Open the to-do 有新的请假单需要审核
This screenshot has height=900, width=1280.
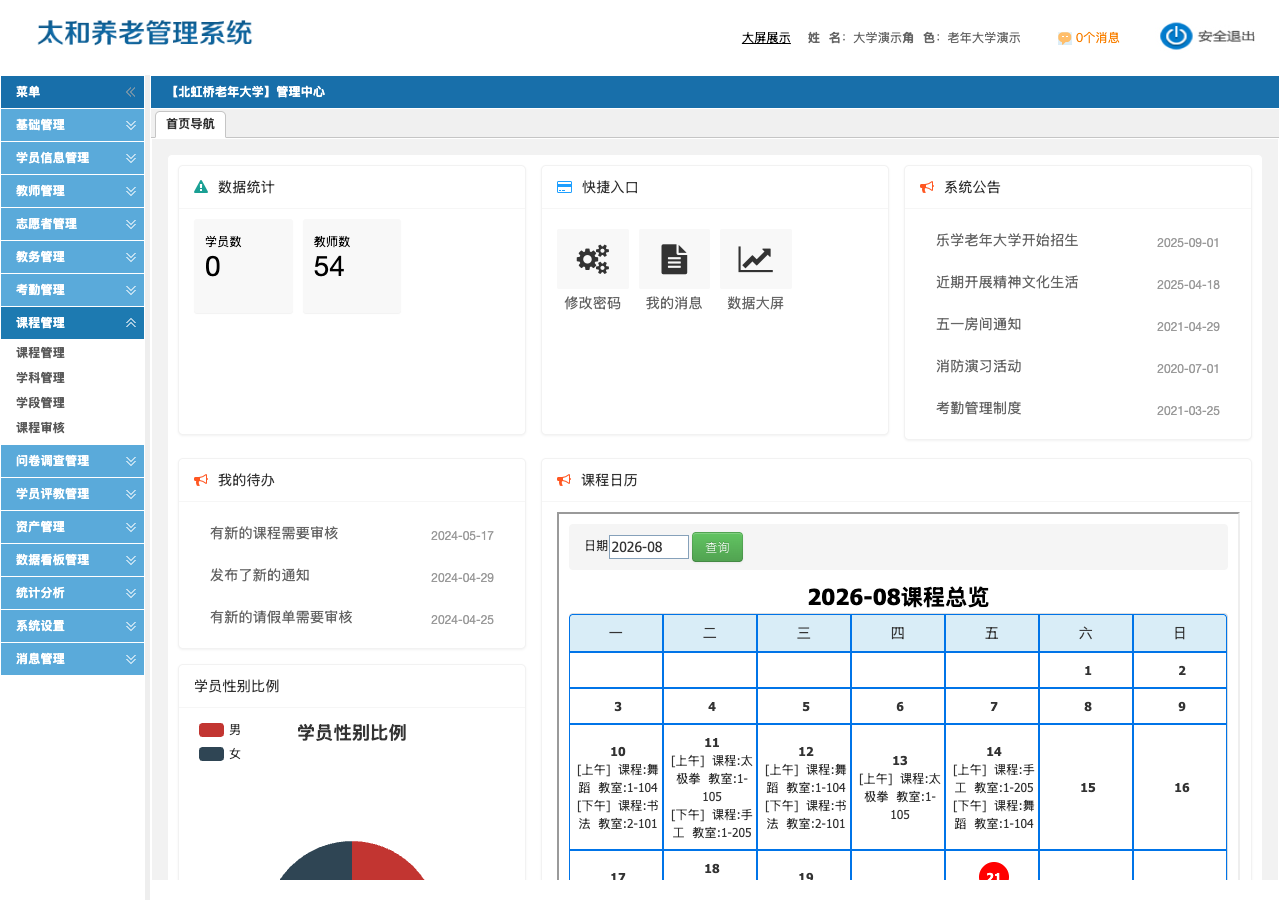pyautogui.click(x=281, y=617)
